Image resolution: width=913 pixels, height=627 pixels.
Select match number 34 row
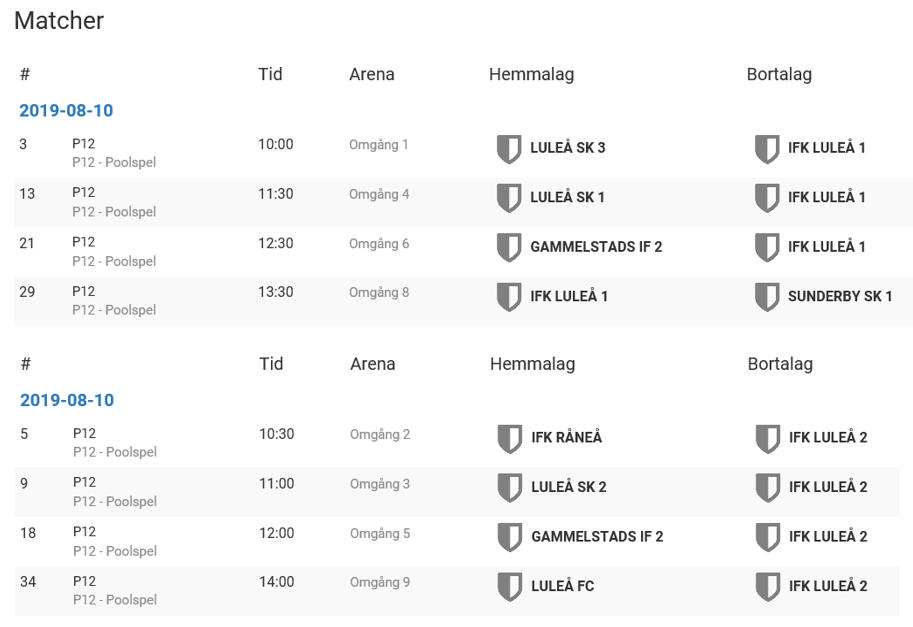[457, 591]
